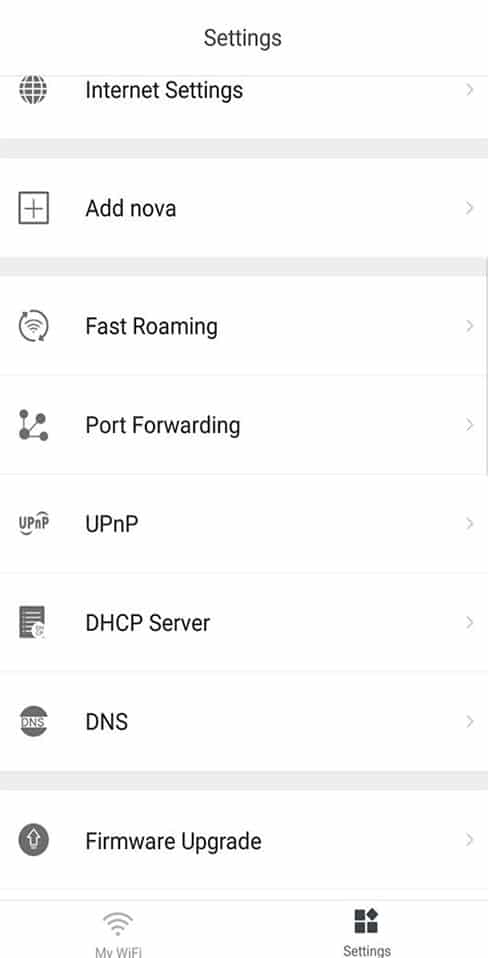The image size is (488, 958).
Task: Expand Internet Settings via its chevron
Action: click(470, 90)
